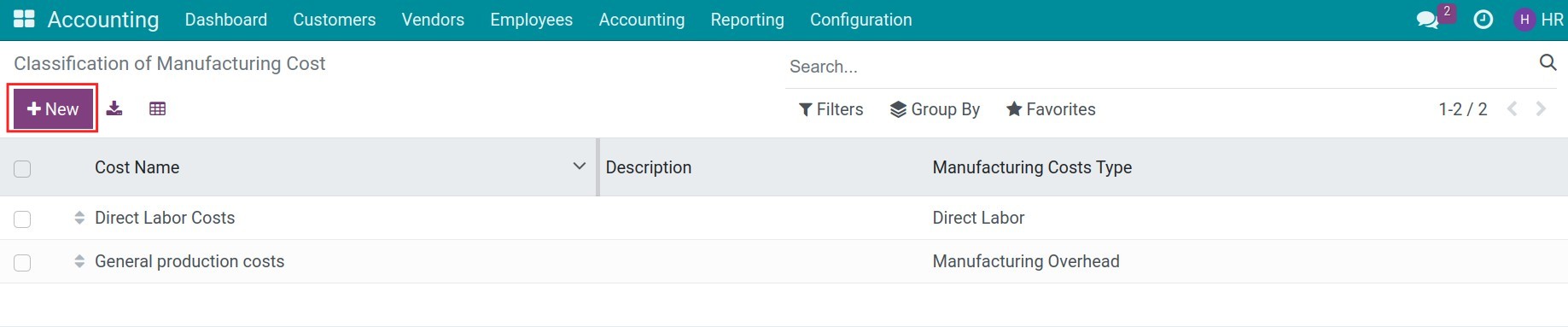This screenshot has height=327, width=1568.
Task: Open the Favorites dropdown
Action: (x=1051, y=109)
